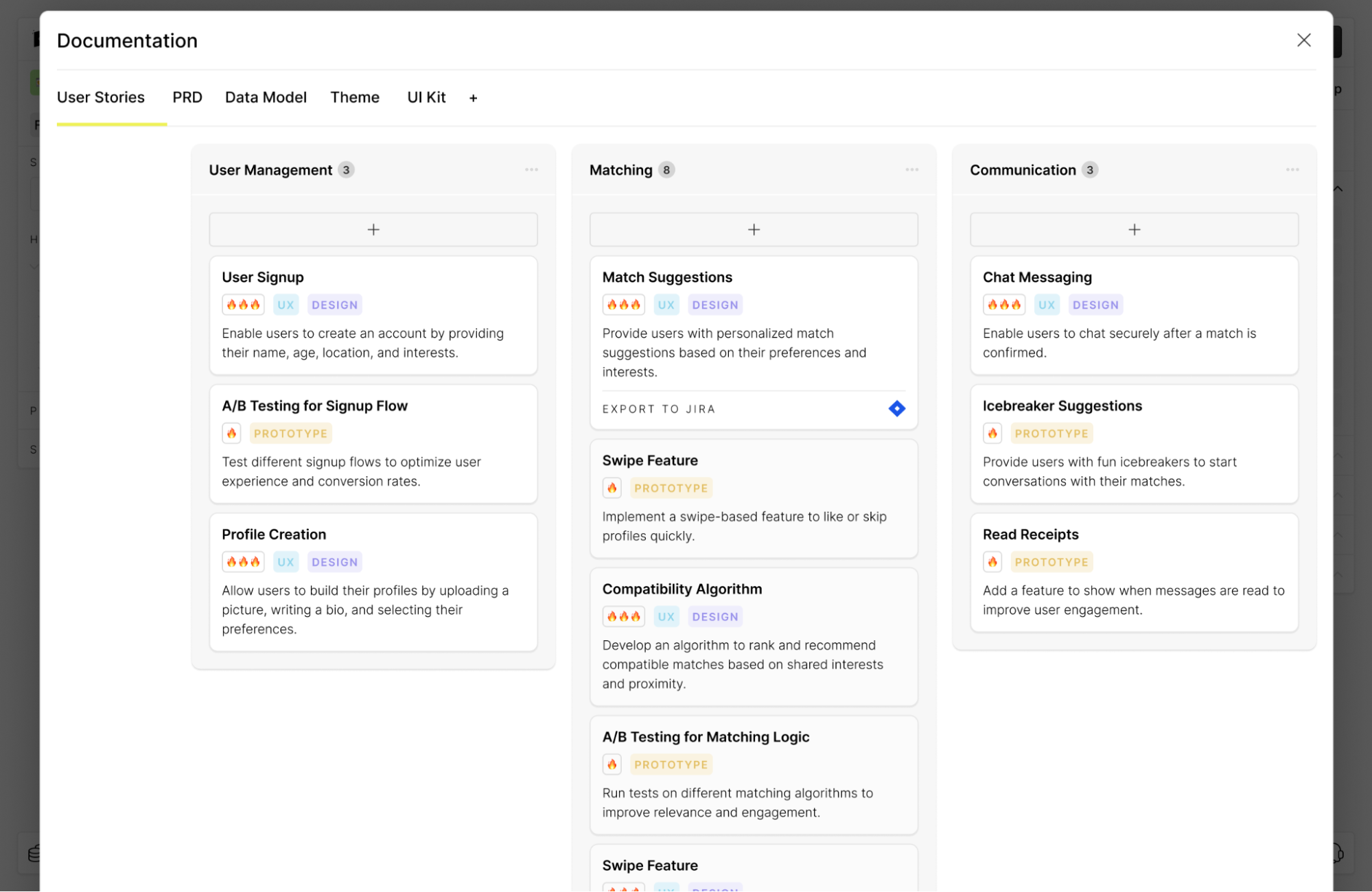This screenshot has width=1372, height=892.
Task: Click PROTOTYPE tag on Swipe Feature
Action: 671,489
